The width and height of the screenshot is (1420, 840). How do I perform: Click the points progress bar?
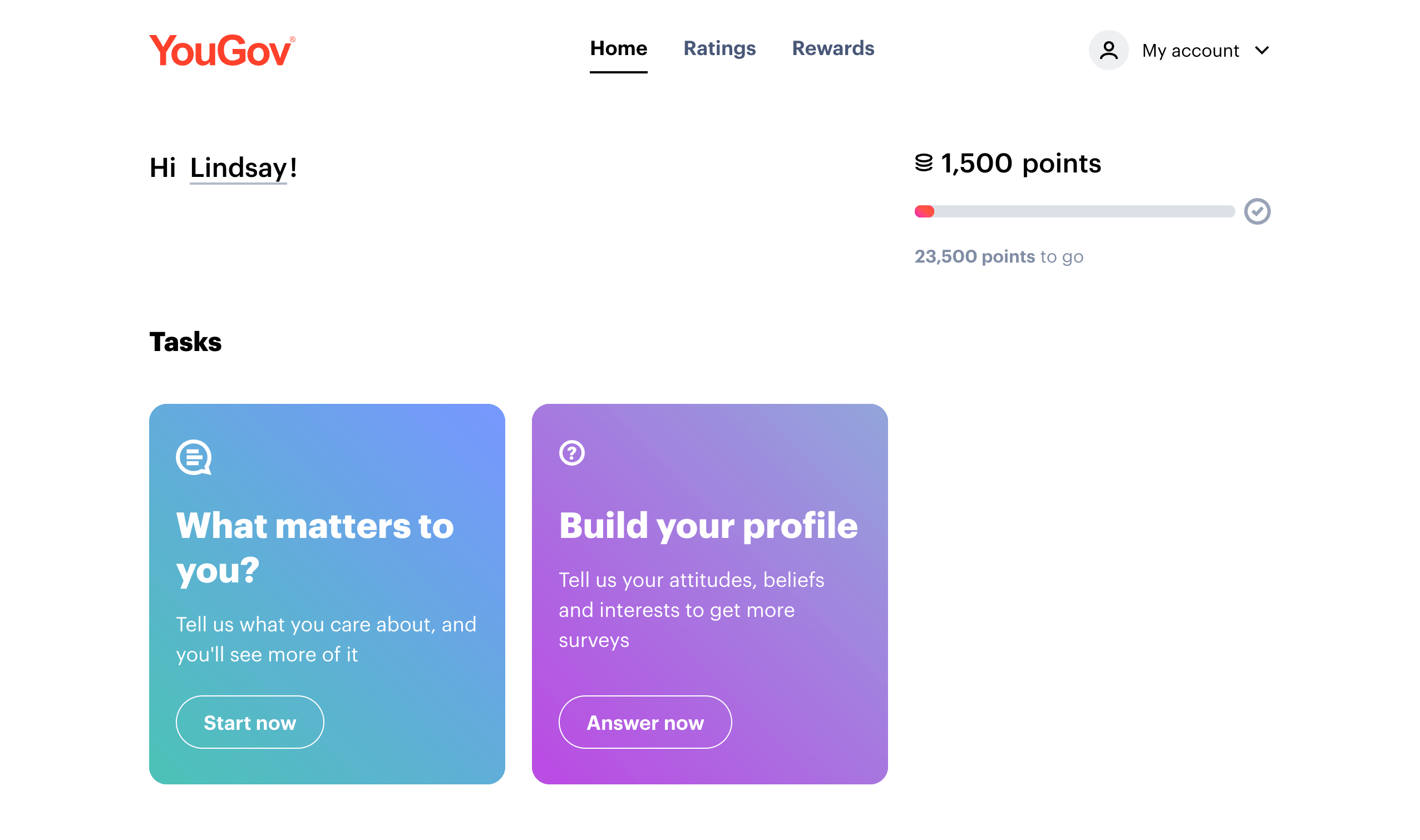[x=1076, y=211]
